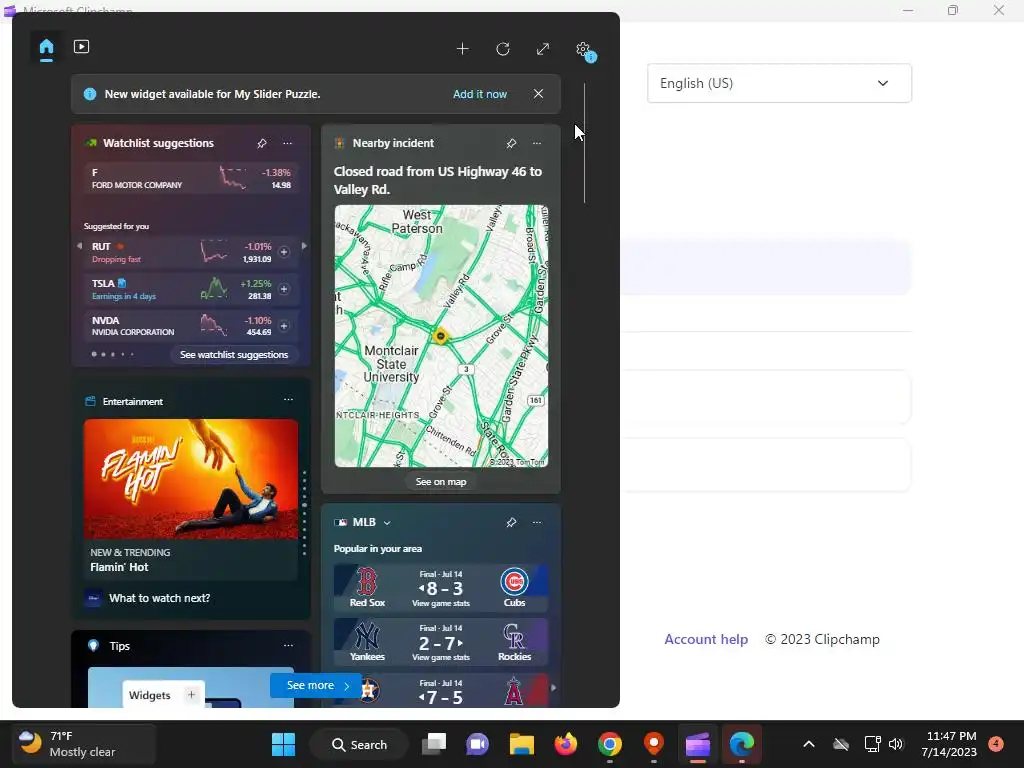Click See on map button

(x=441, y=482)
